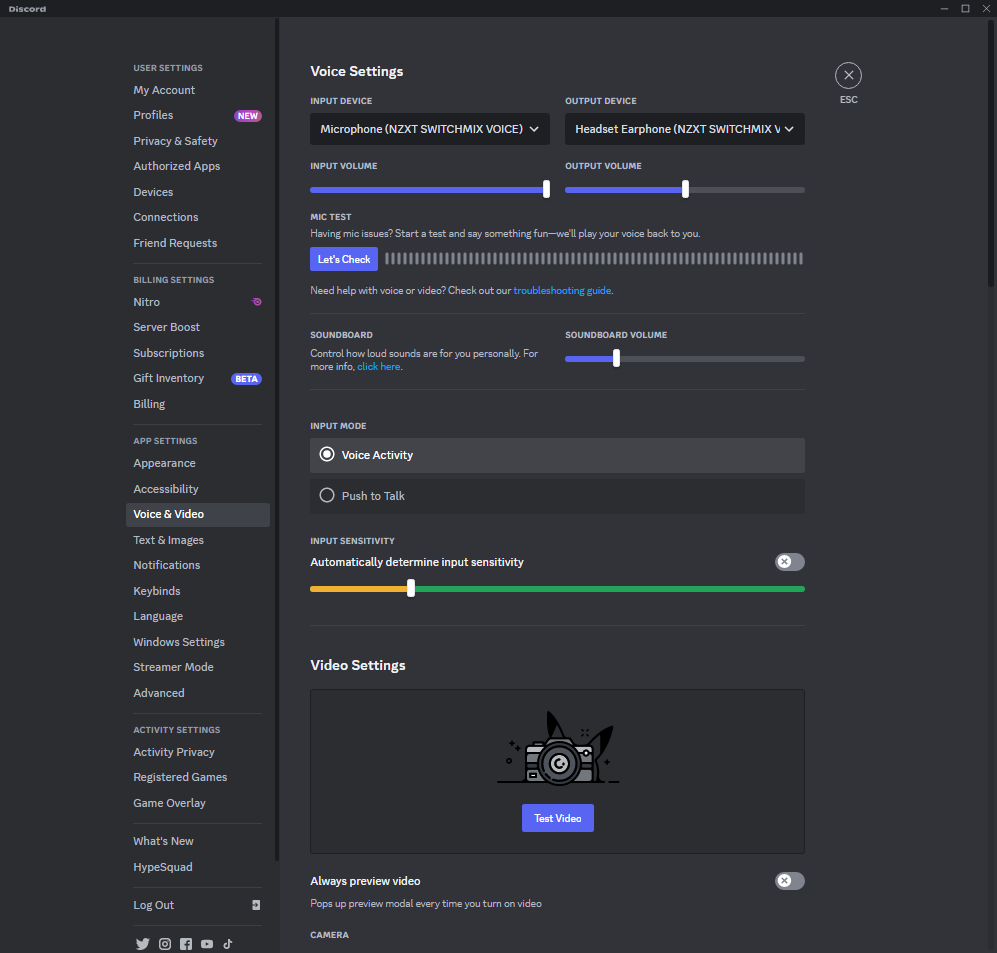Open Notifications settings

[x=198, y=565]
